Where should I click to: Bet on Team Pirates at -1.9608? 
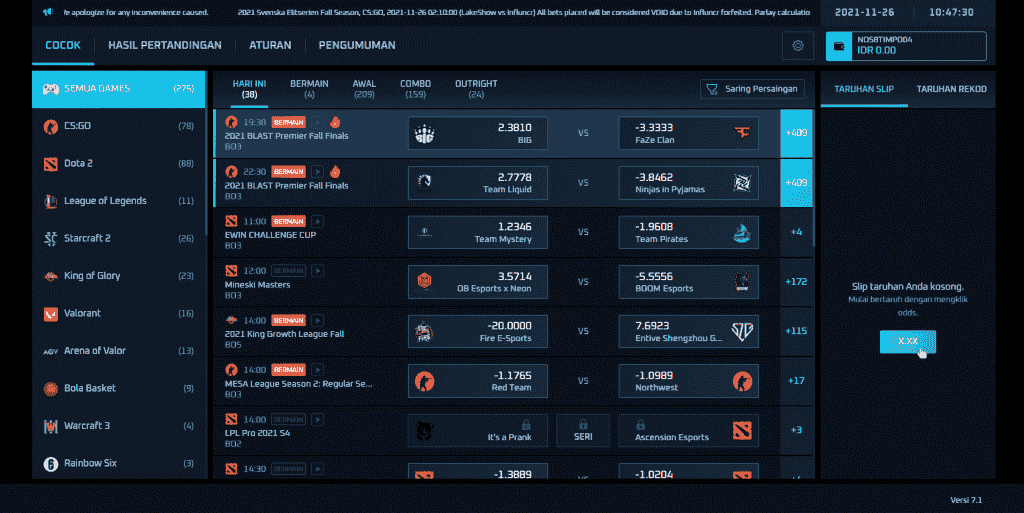coord(688,232)
